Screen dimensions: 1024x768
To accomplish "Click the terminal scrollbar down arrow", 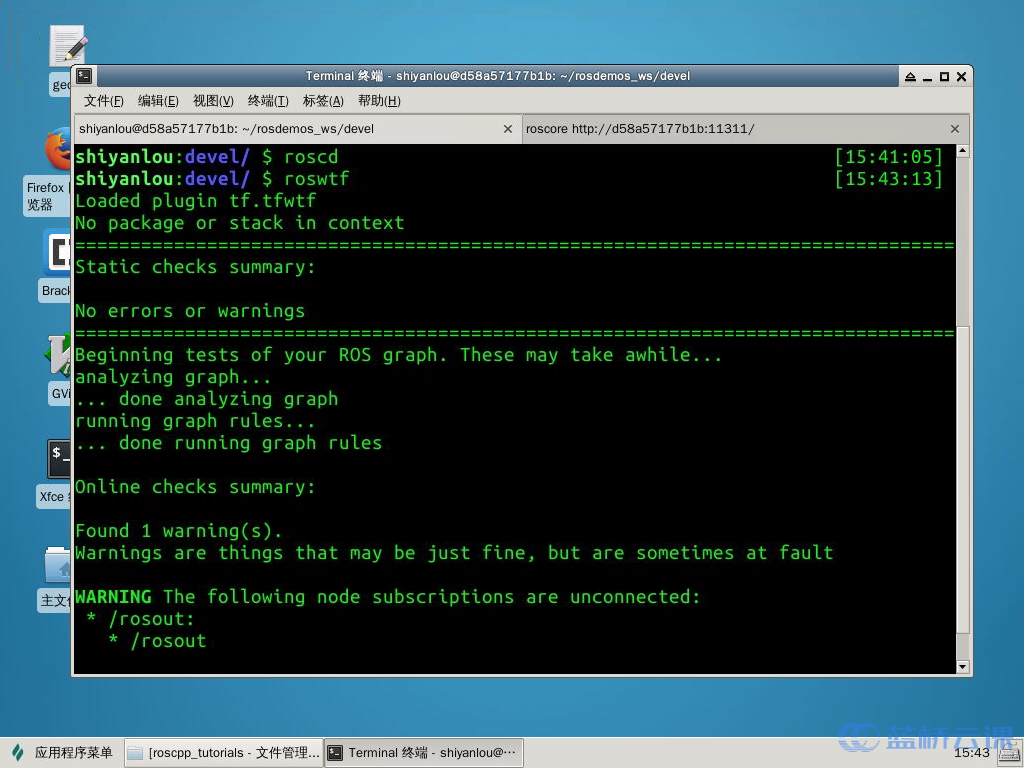I will [963, 667].
